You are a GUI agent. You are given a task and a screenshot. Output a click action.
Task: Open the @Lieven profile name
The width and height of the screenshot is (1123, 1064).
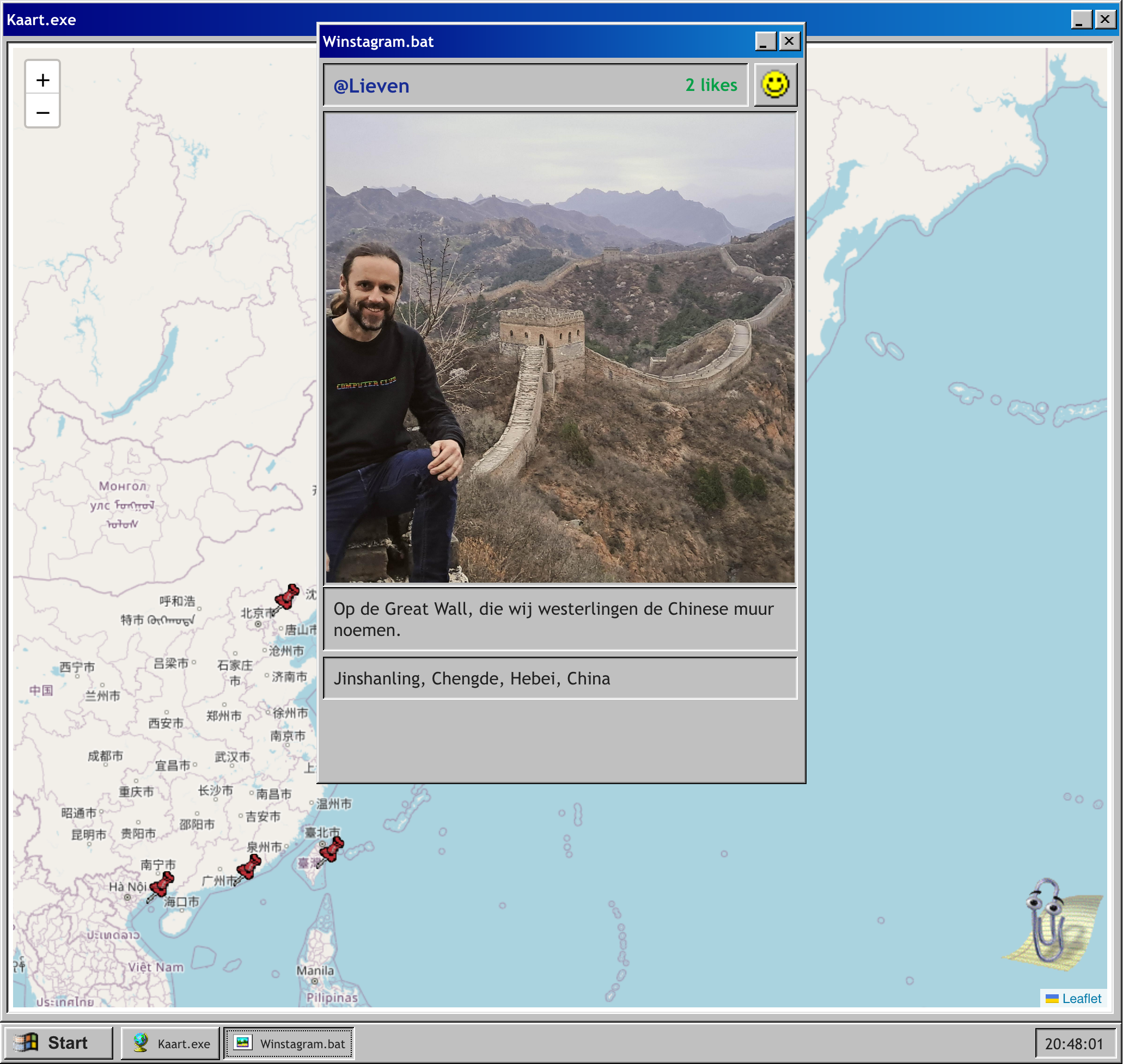coord(371,85)
